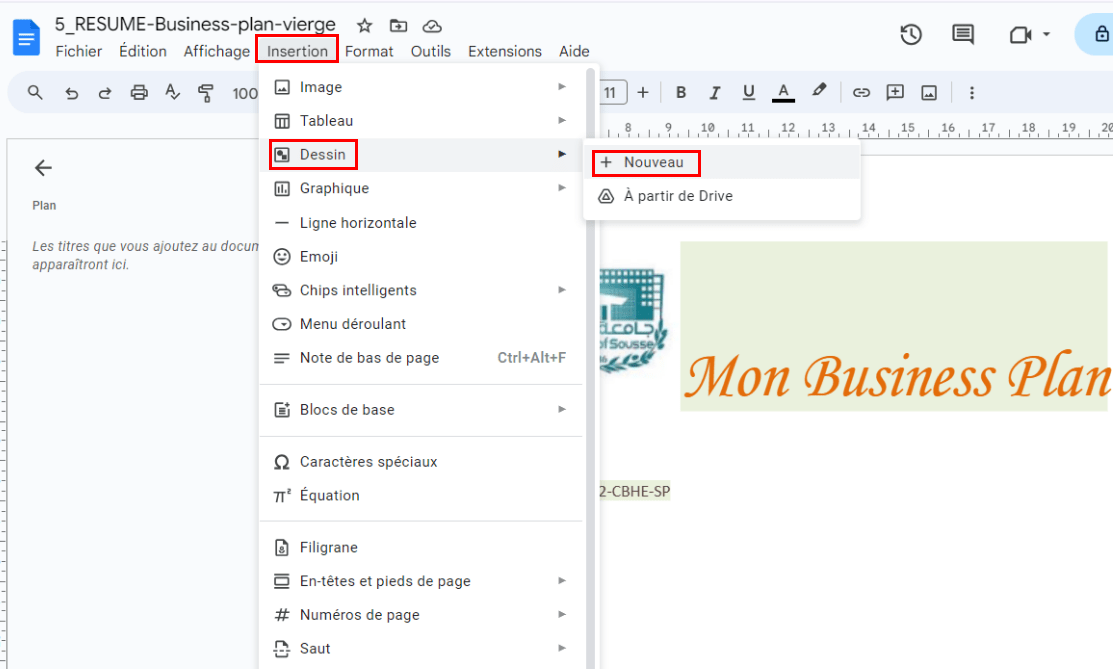Choose À partir de Drive
This screenshot has height=670, width=1113.
[x=722, y=196]
